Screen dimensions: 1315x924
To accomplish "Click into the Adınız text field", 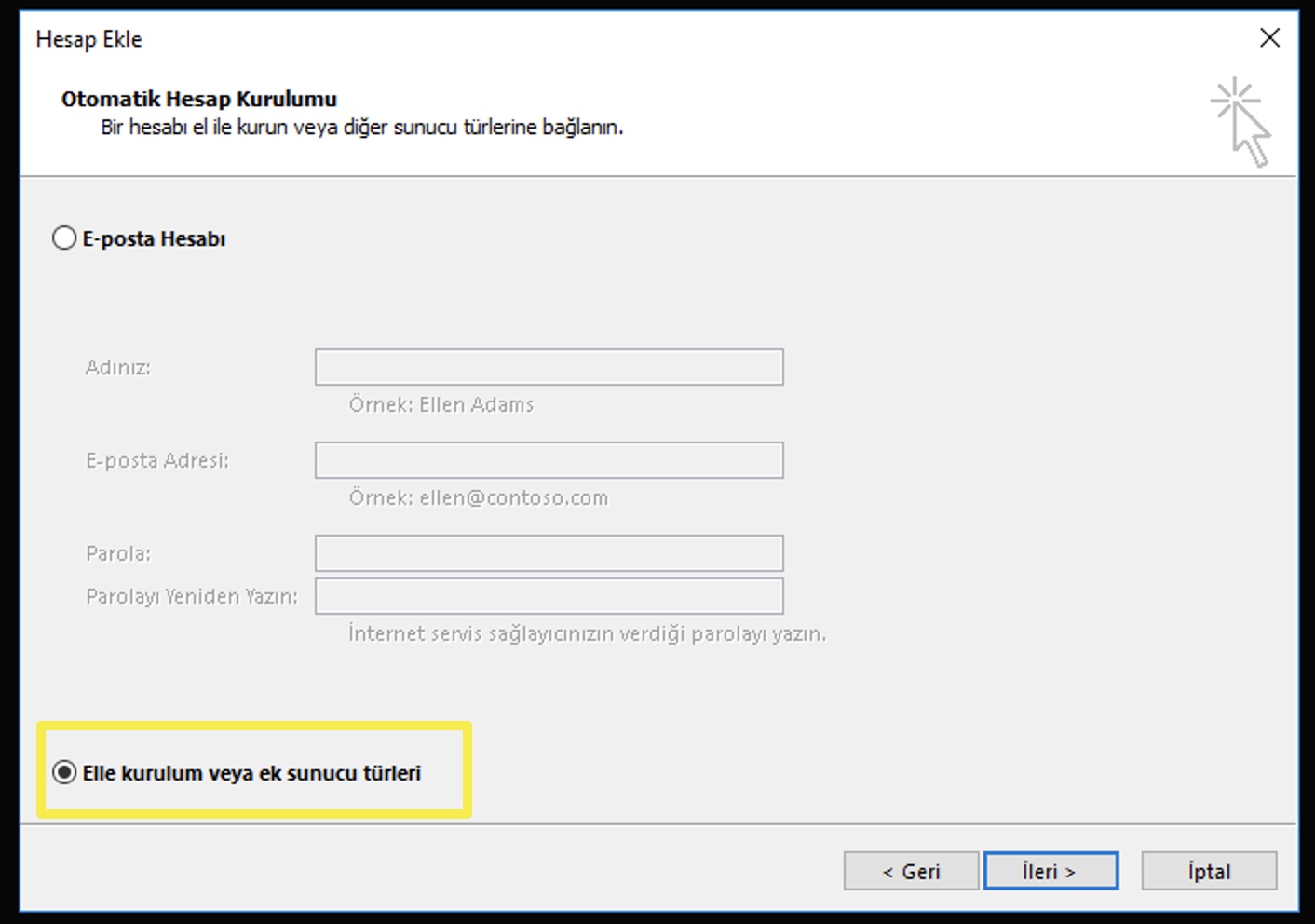I will click(x=549, y=367).
